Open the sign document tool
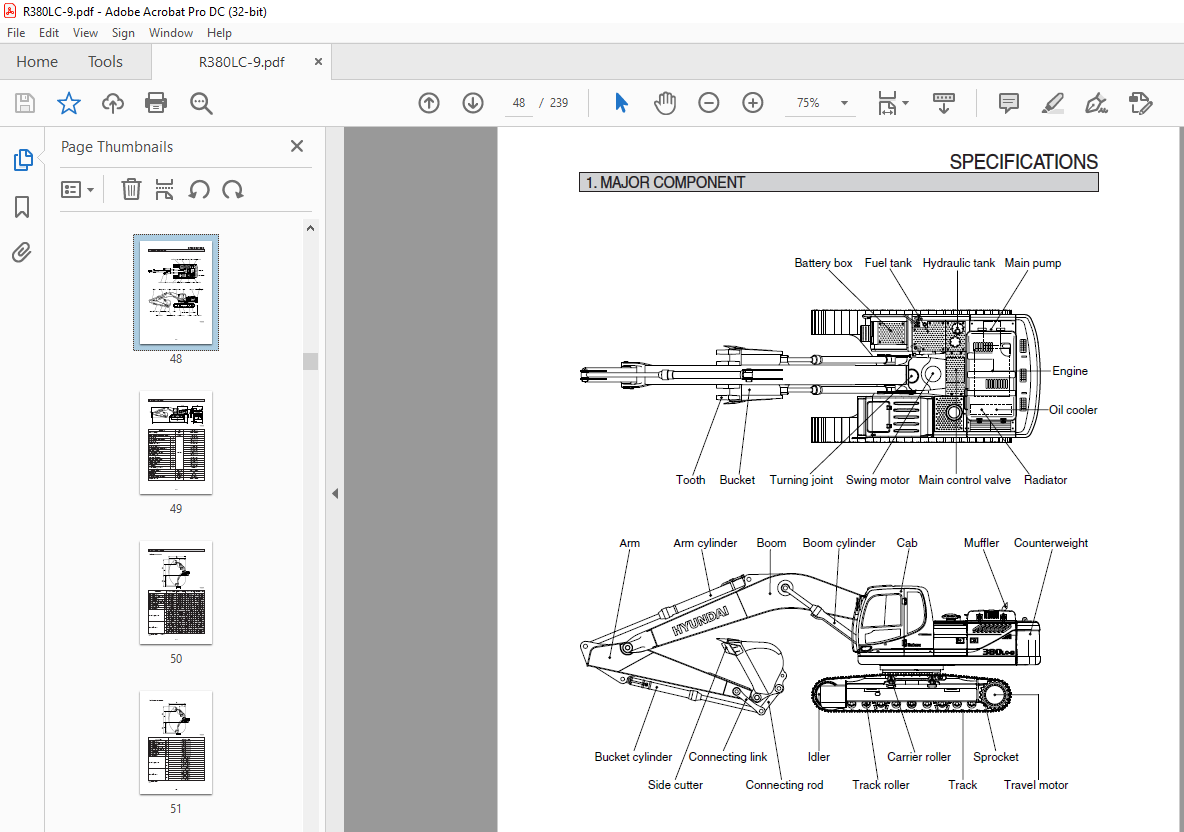Viewport: 1184px width, 832px height. click(x=1096, y=103)
